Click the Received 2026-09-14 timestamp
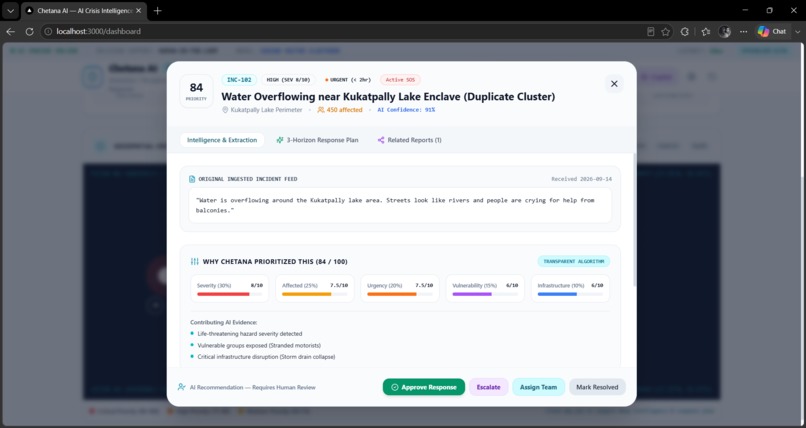The height and width of the screenshot is (428, 806). click(x=581, y=179)
